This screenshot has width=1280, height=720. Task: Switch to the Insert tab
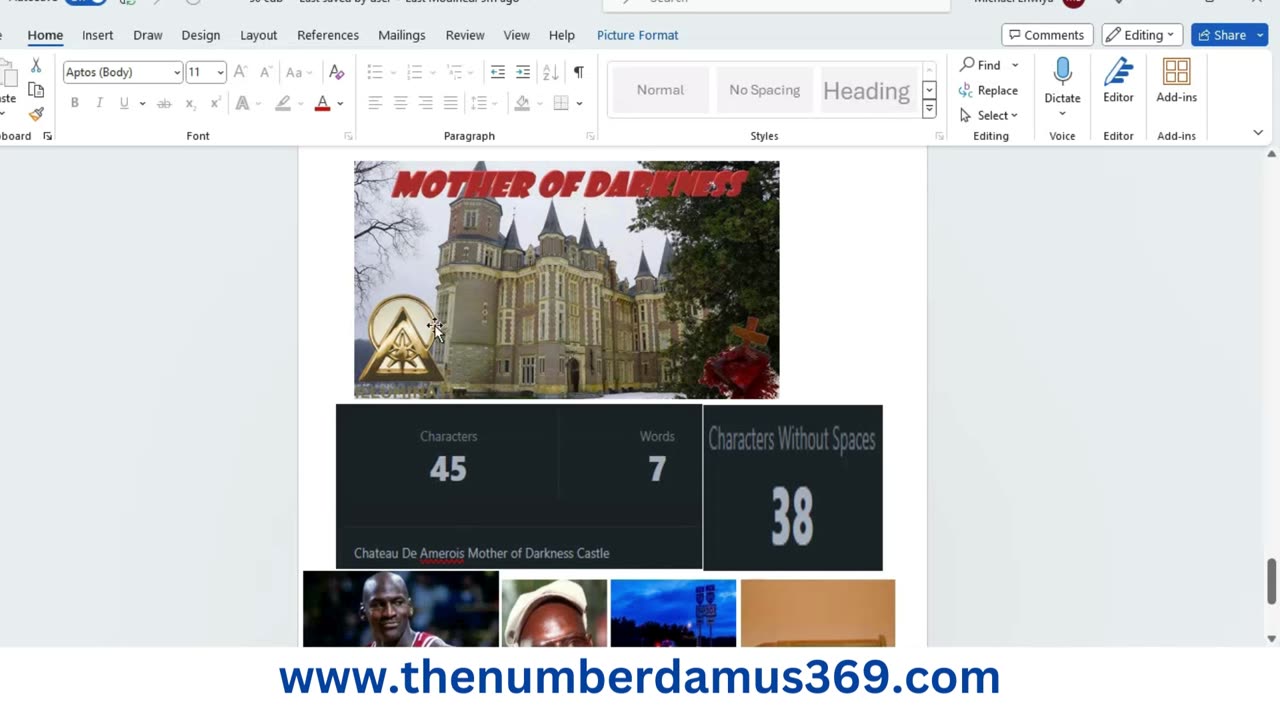[97, 35]
